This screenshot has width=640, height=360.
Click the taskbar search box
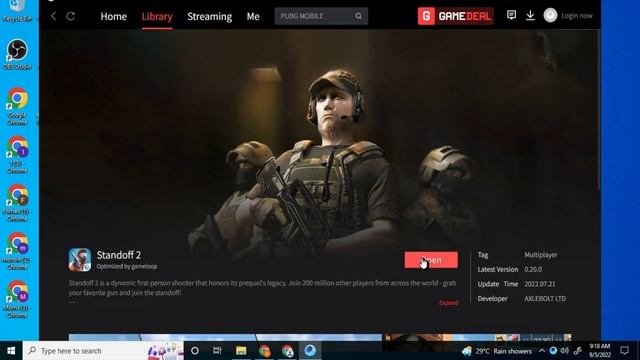pyautogui.click(x=103, y=351)
